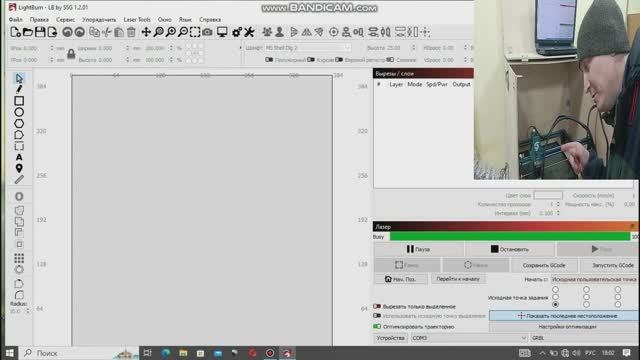Choose the Measure ruler tool
This screenshot has width=640, height=360.
19,179
